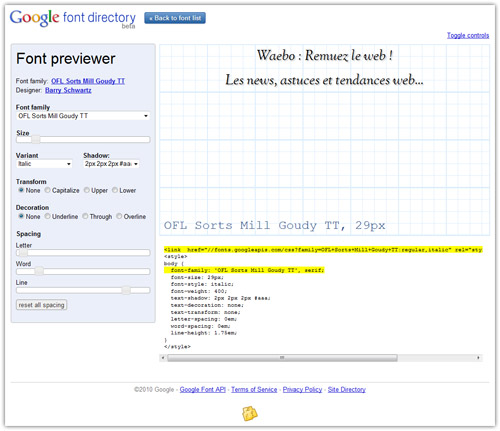Select Lower transform option
This screenshot has width=500, height=431.
coord(115,190)
